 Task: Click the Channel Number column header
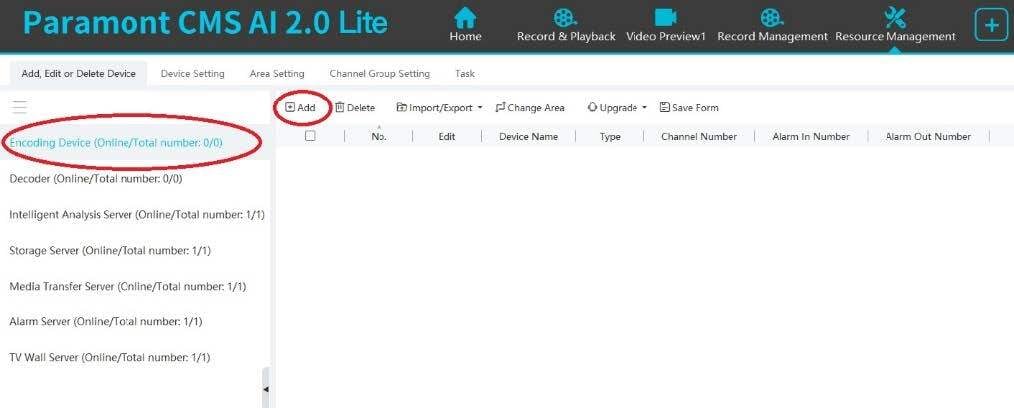click(699, 136)
